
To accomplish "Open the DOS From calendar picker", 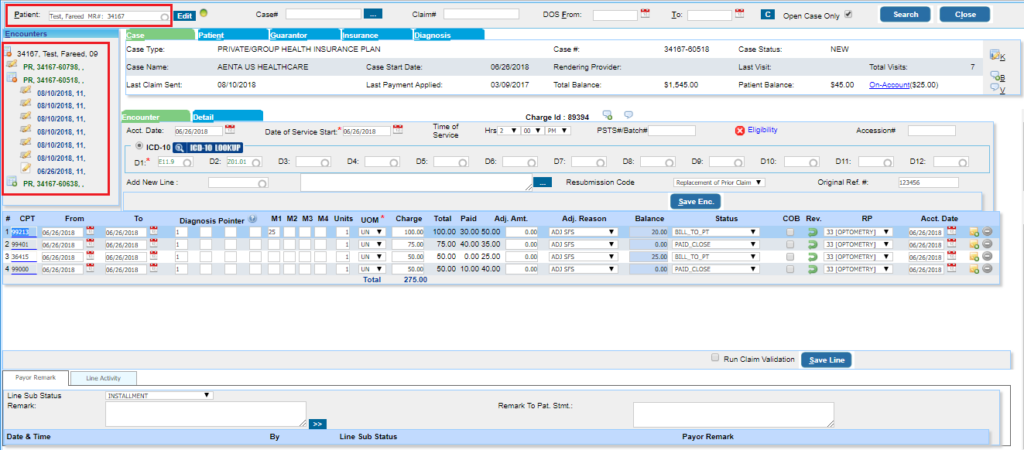I will pos(645,15).
